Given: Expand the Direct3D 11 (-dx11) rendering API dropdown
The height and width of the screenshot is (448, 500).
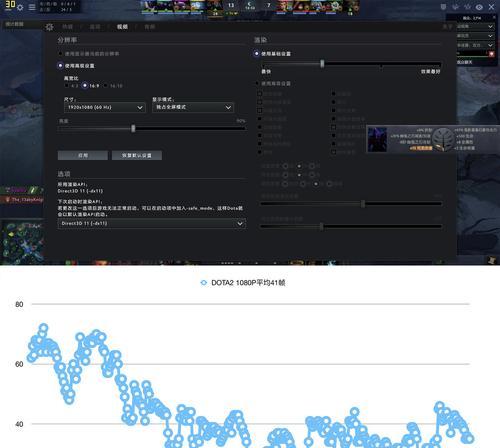Looking at the screenshot, I should (152, 223).
